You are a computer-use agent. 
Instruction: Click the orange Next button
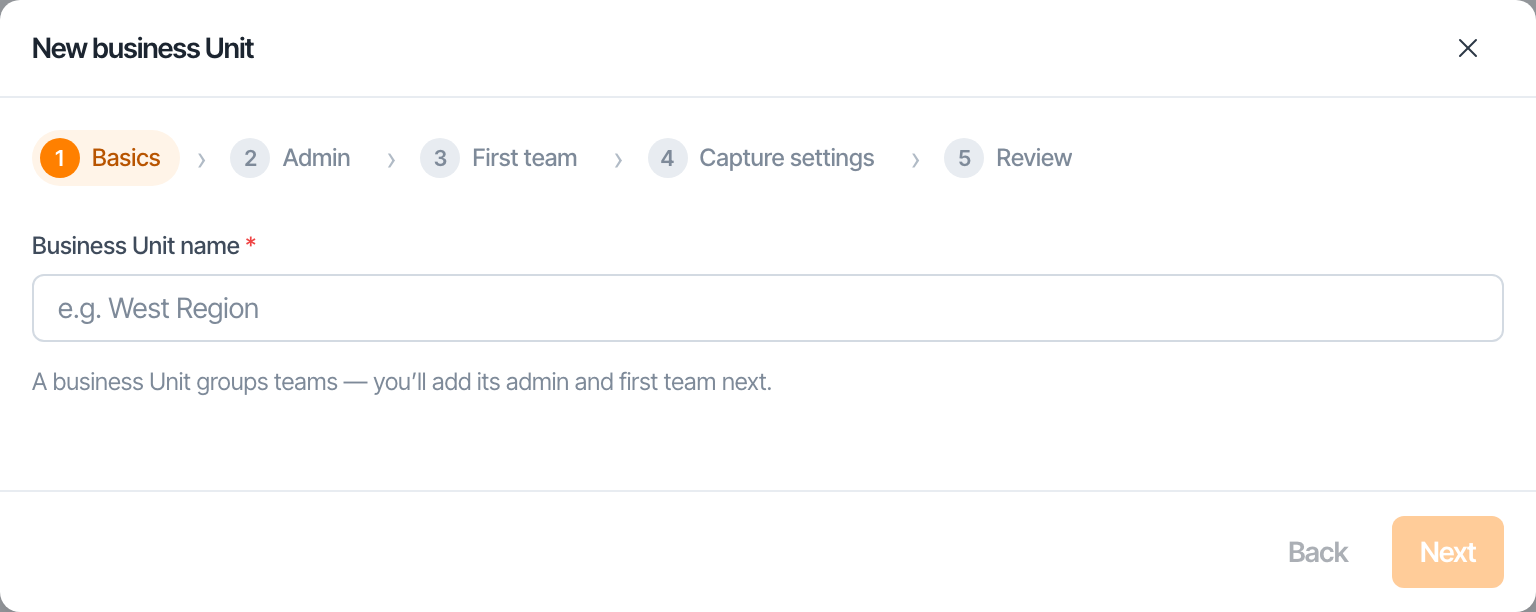point(1448,552)
